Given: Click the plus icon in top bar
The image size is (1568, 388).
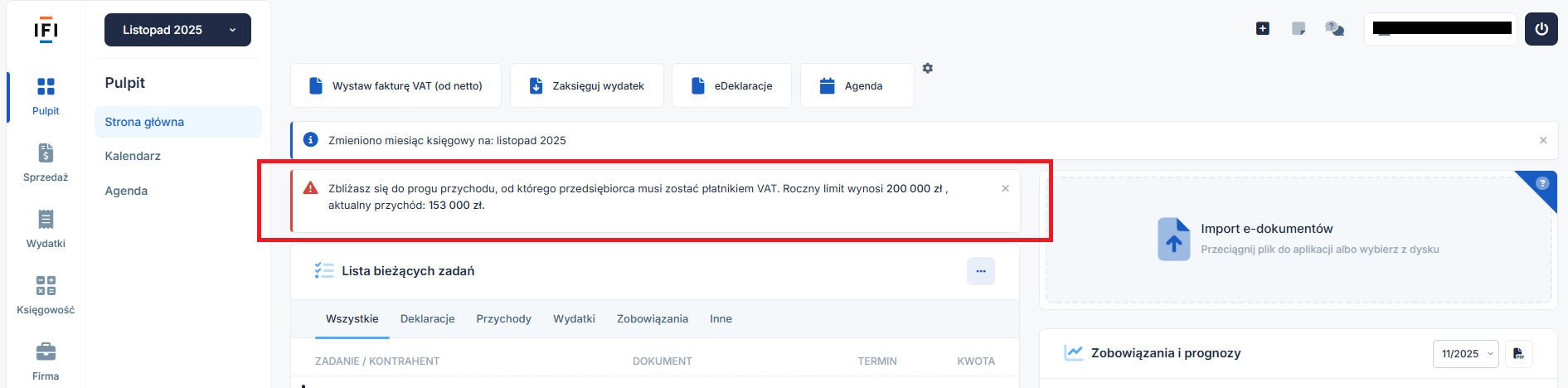Looking at the screenshot, I should pyautogui.click(x=1262, y=29).
